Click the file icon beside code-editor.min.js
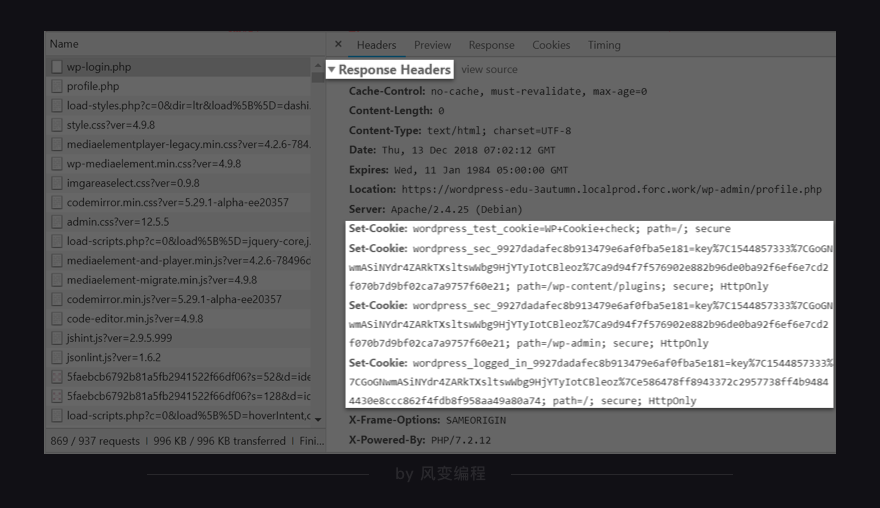880x508 pixels. (57, 319)
